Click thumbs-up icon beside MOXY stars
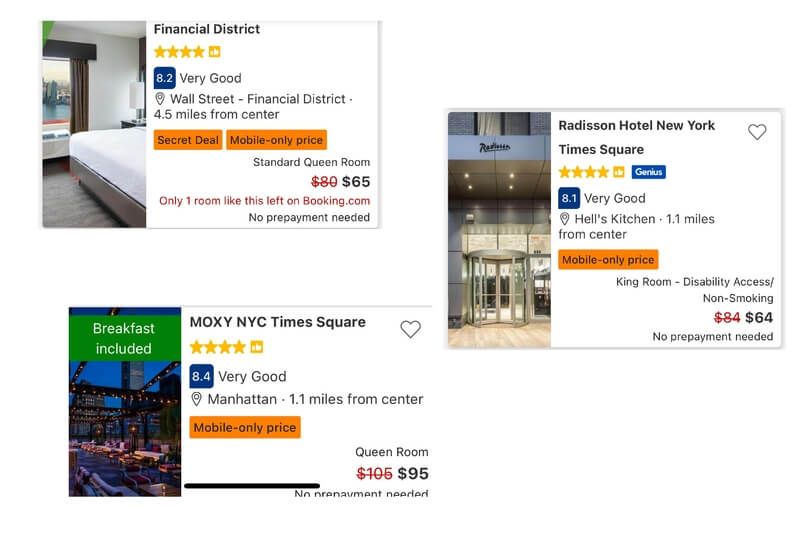Viewport: 800px width, 534px height. (257, 347)
